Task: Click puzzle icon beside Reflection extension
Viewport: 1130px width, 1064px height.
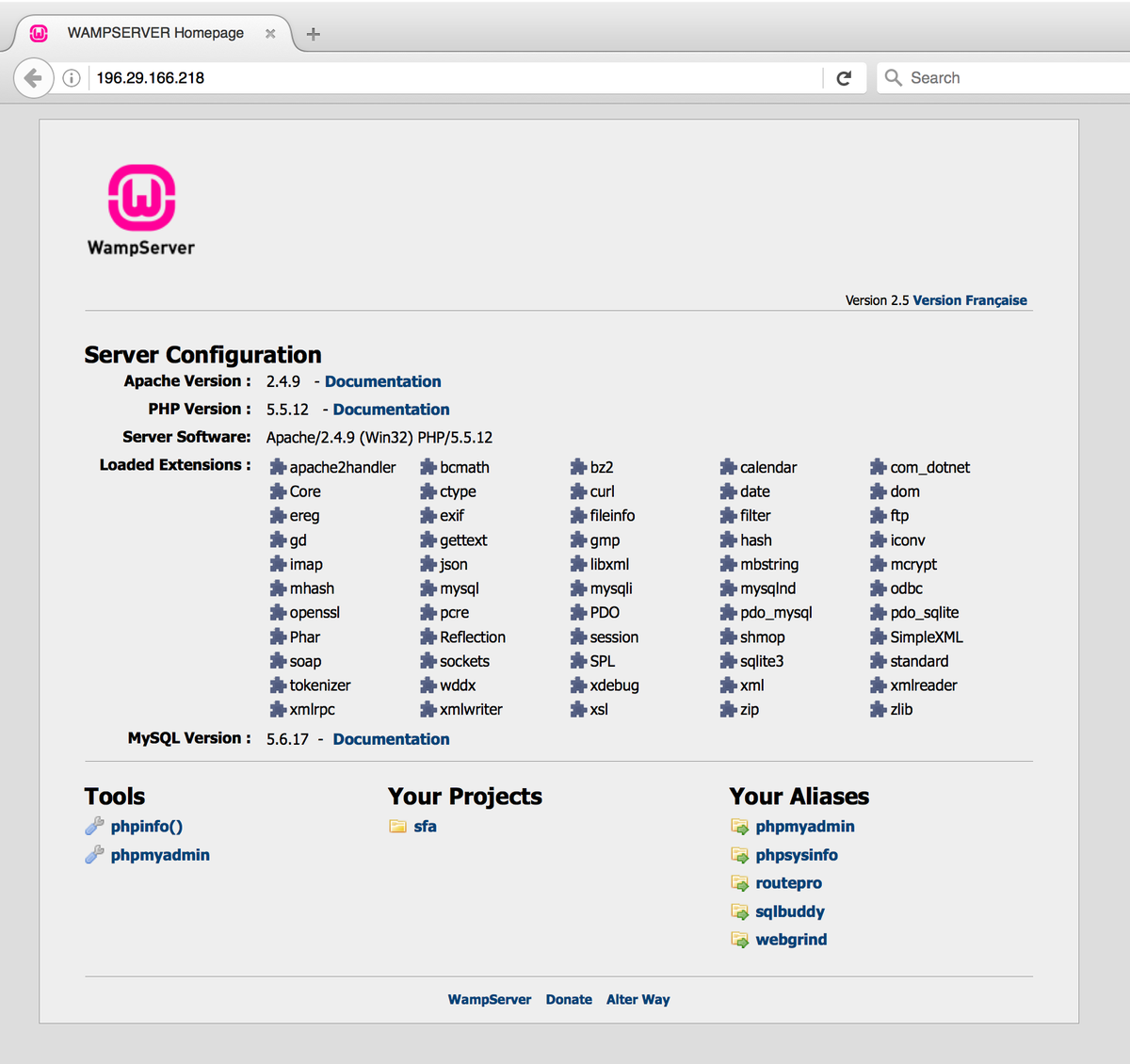Action: (x=428, y=637)
